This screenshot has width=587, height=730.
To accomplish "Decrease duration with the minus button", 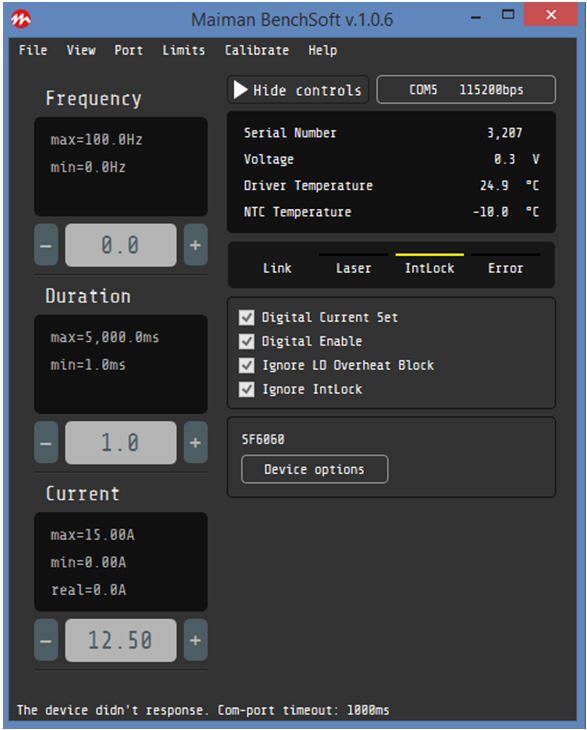I will pos(46,442).
